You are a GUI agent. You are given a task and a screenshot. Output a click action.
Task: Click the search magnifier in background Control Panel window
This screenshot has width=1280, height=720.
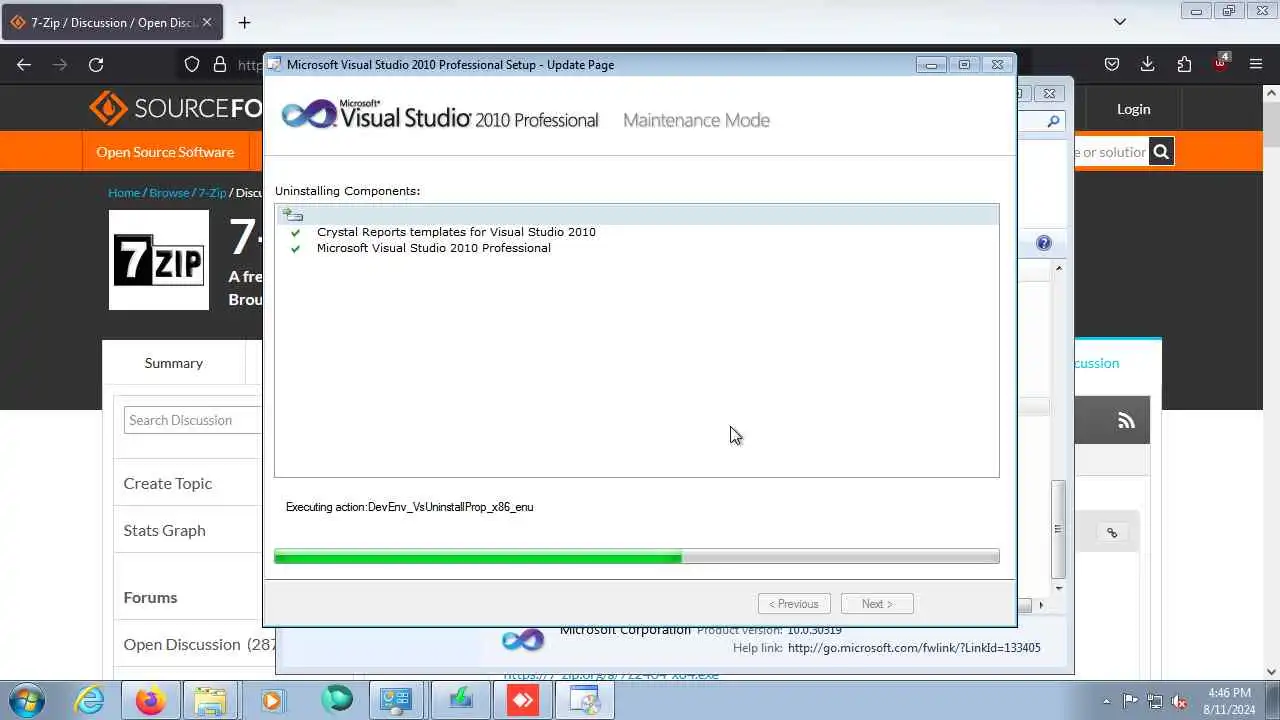click(1053, 121)
